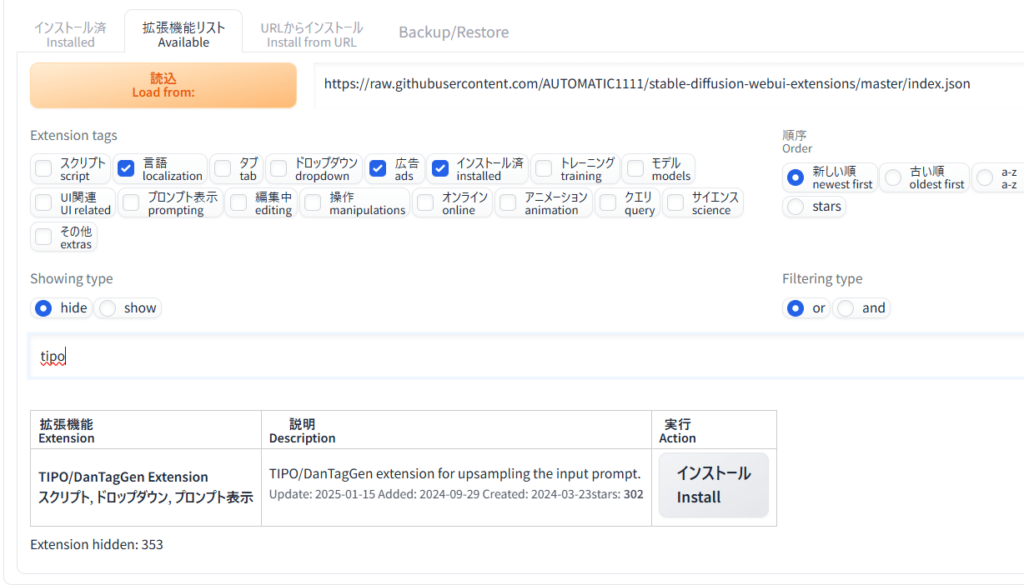This screenshot has width=1024, height=585.
Task: Open the Install from URL tab
Action: [x=311, y=34]
